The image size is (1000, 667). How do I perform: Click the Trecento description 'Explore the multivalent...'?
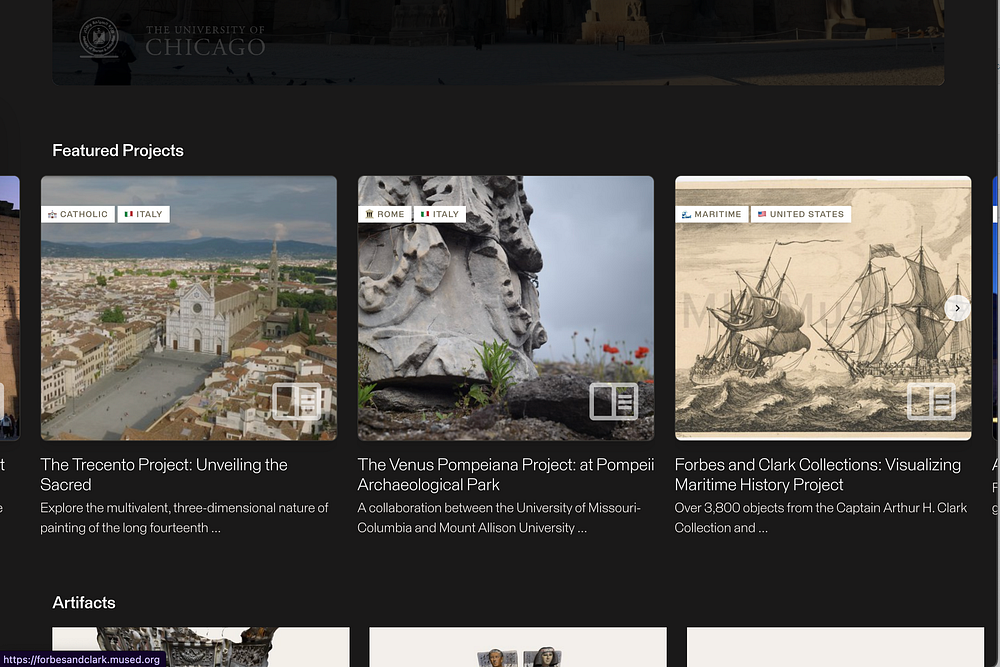(x=184, y=518)
